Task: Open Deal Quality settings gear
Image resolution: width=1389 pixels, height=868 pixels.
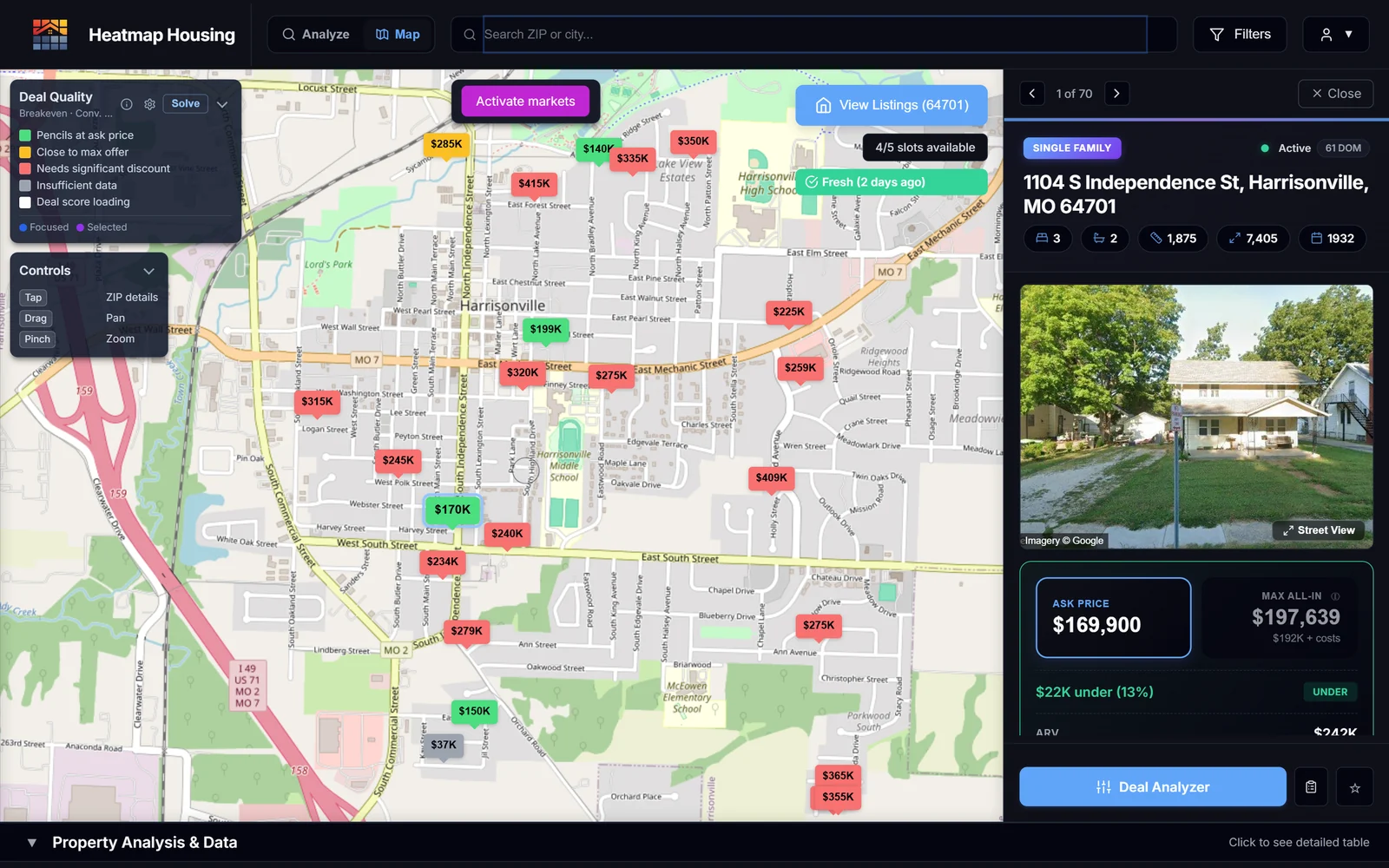Action: tap(149, 104)
